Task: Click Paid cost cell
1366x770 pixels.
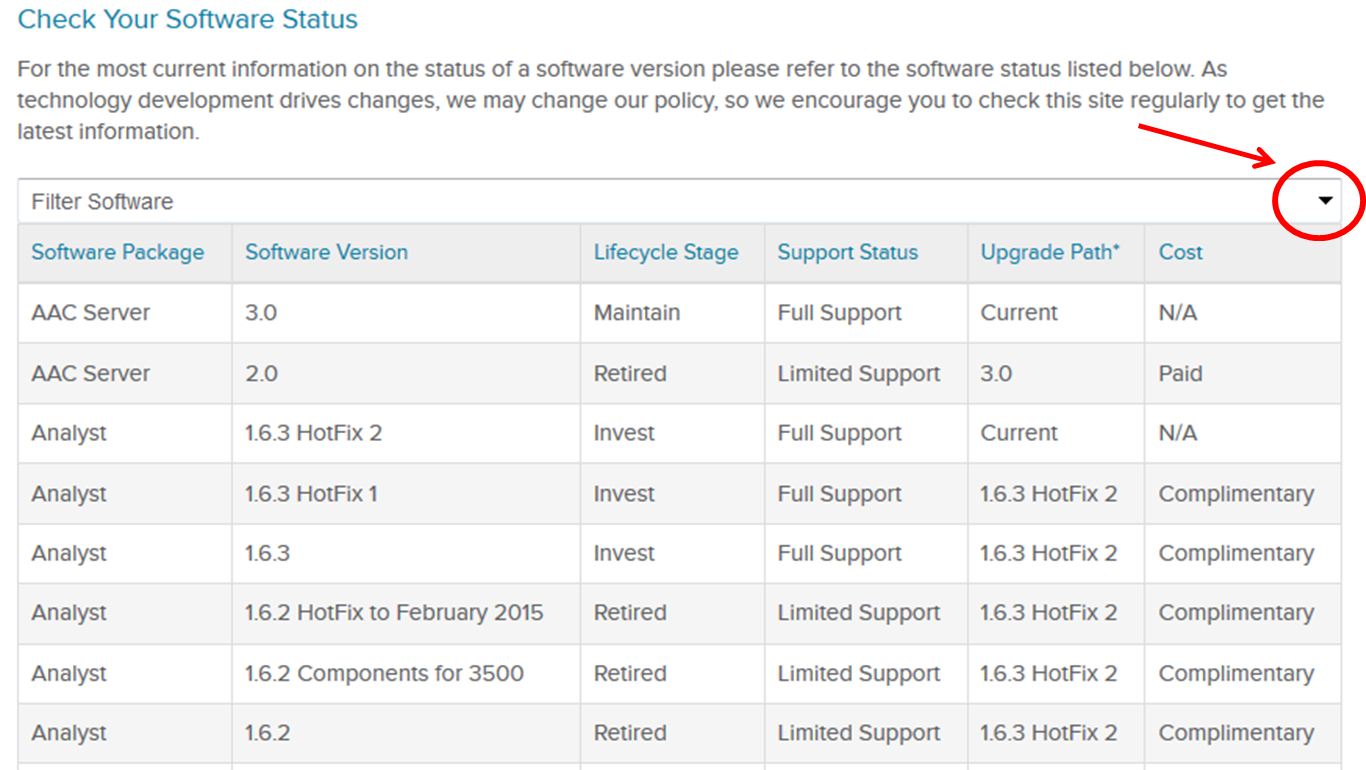Action: click(x=1180, y=374)
